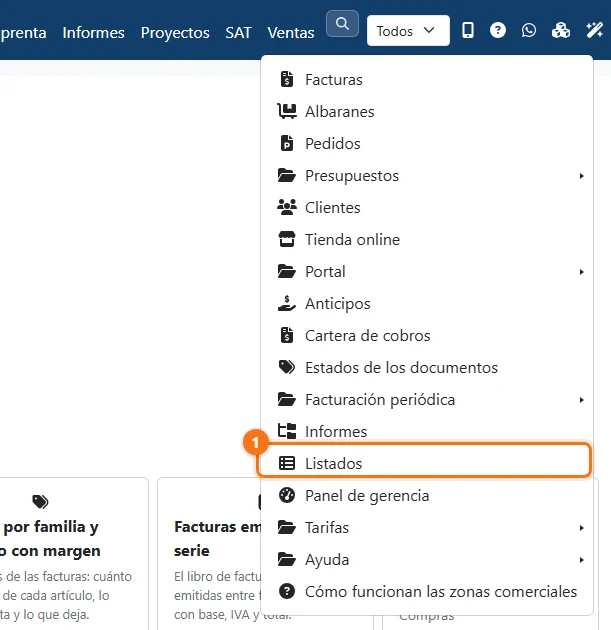Click the Informes tree-folder icon in dropdown
This screenshot has width=611, height=630.
tap(287, 431)
